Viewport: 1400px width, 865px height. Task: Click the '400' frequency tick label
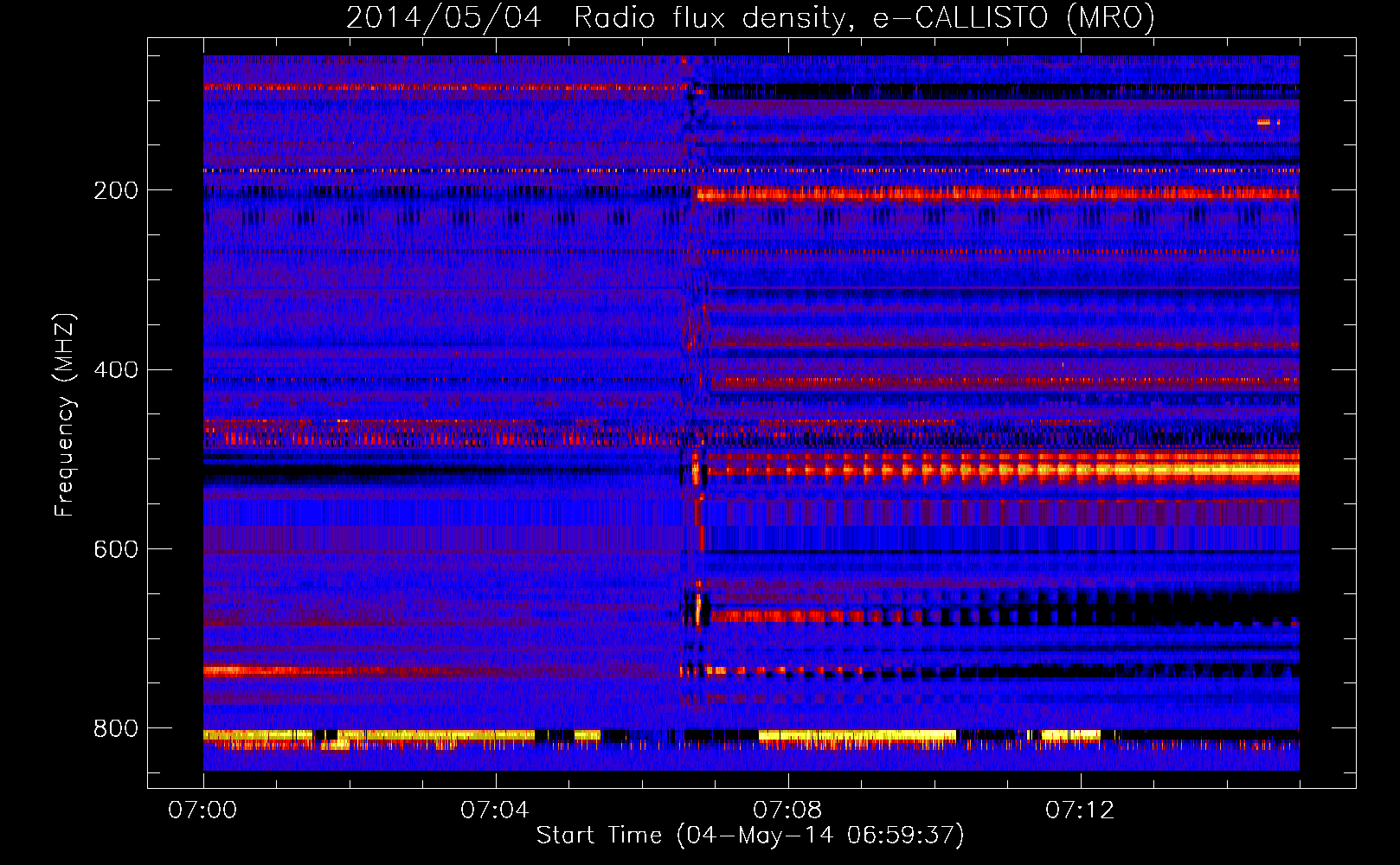tap(116, 370)
